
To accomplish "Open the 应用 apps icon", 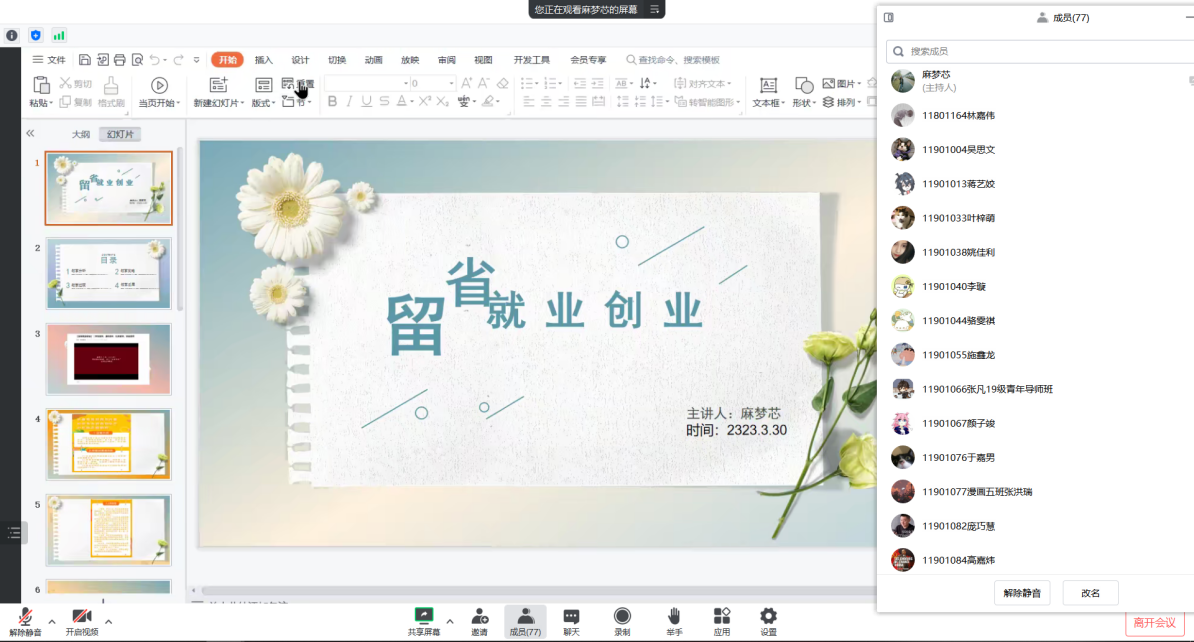I will [x=721, y=616].
